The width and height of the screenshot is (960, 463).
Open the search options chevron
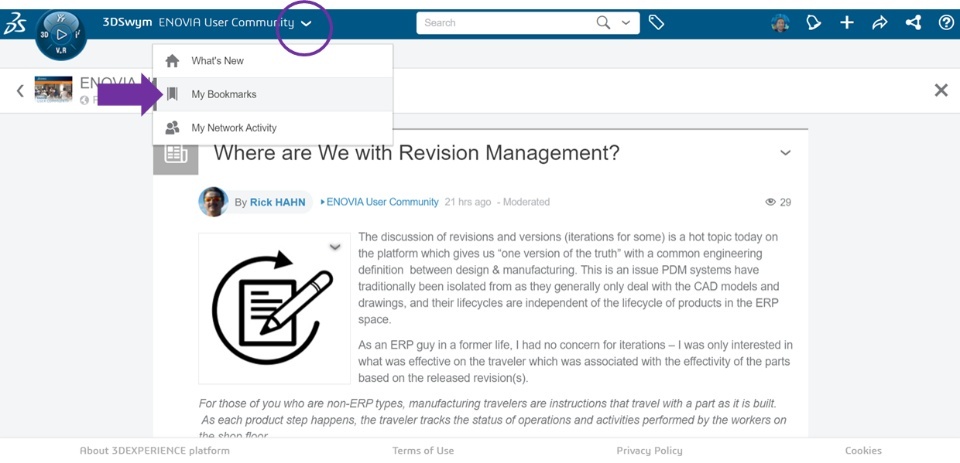click(x=626, y=23)
